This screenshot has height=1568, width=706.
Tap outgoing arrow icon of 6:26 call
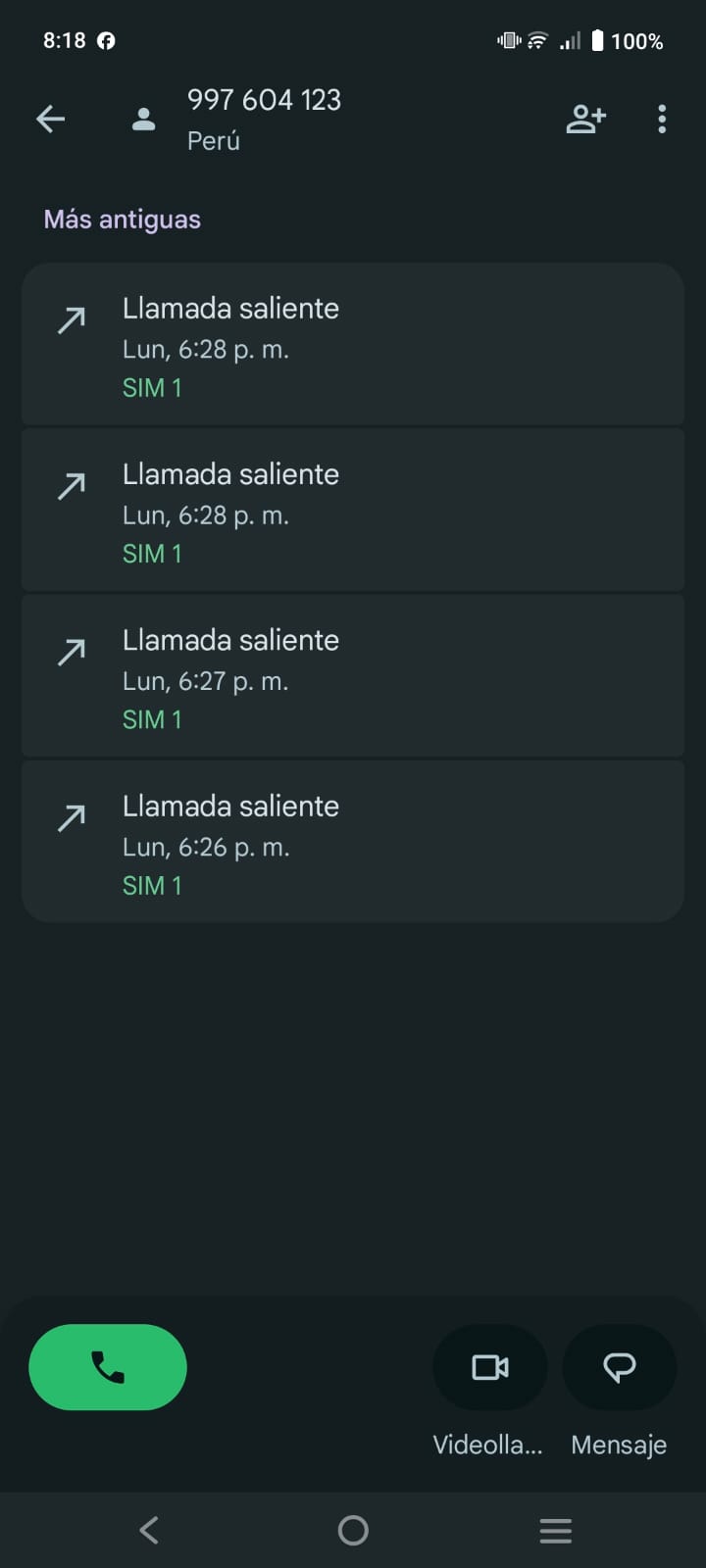point(72,817)
